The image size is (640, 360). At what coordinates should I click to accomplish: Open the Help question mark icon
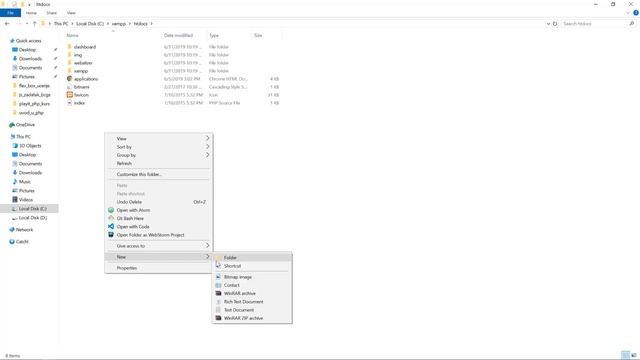coord(636,13)
